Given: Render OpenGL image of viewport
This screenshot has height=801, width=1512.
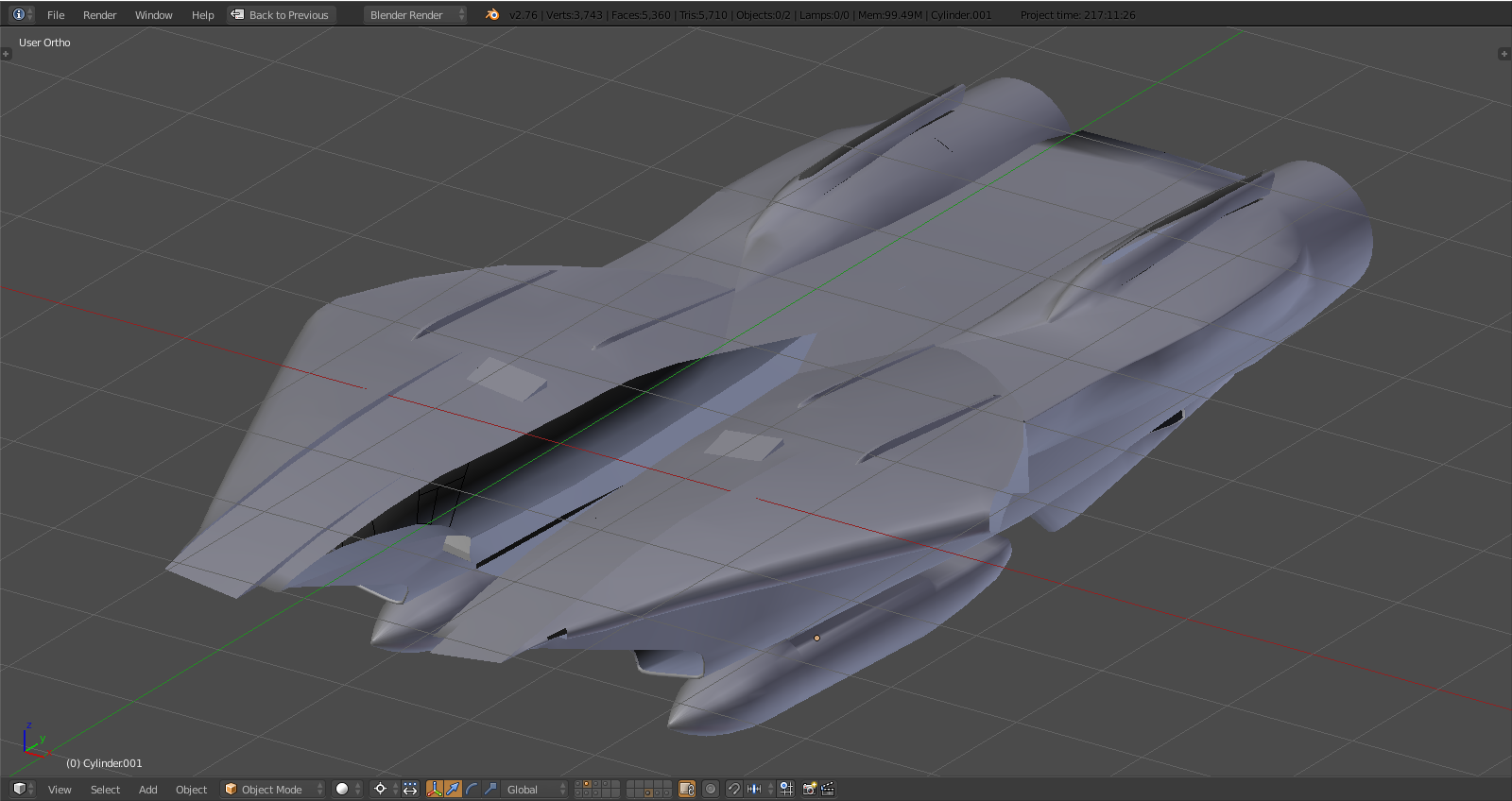Looking at the screenshot, I should click(x=810, y=789).
